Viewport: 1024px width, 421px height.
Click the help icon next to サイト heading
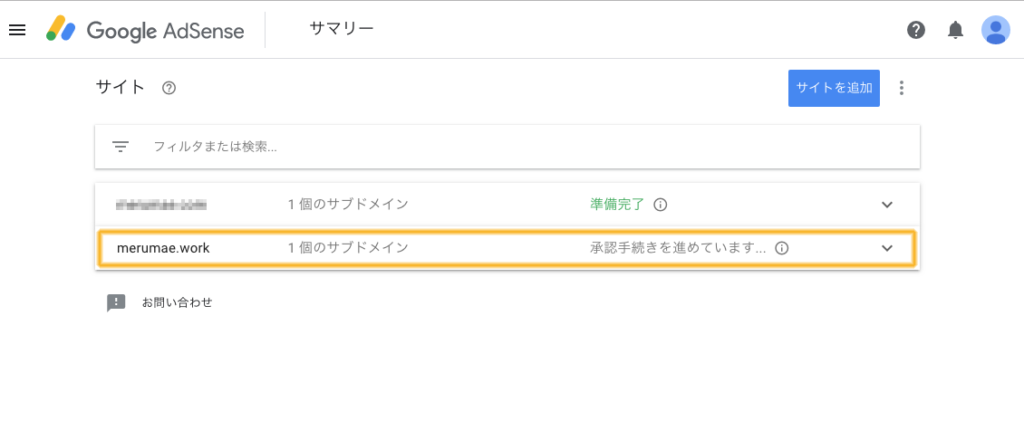168,88
